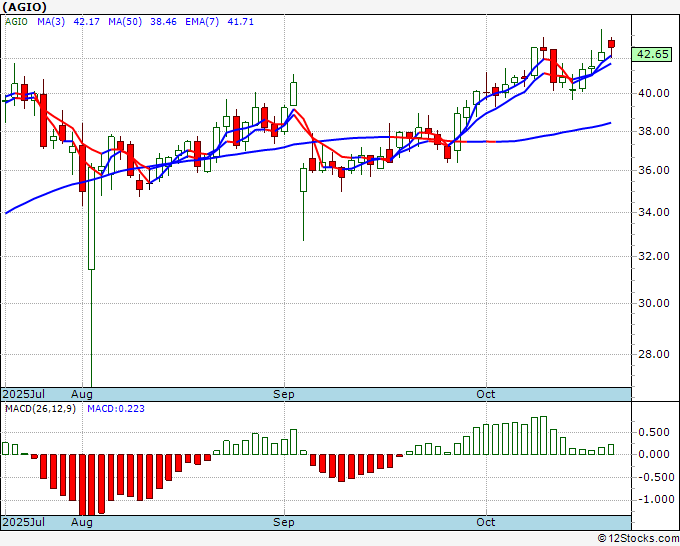Click the AGIO ticker legend label
Viewport: 680px width, 546px height.
pyautogui.click(x=16, y=22)
